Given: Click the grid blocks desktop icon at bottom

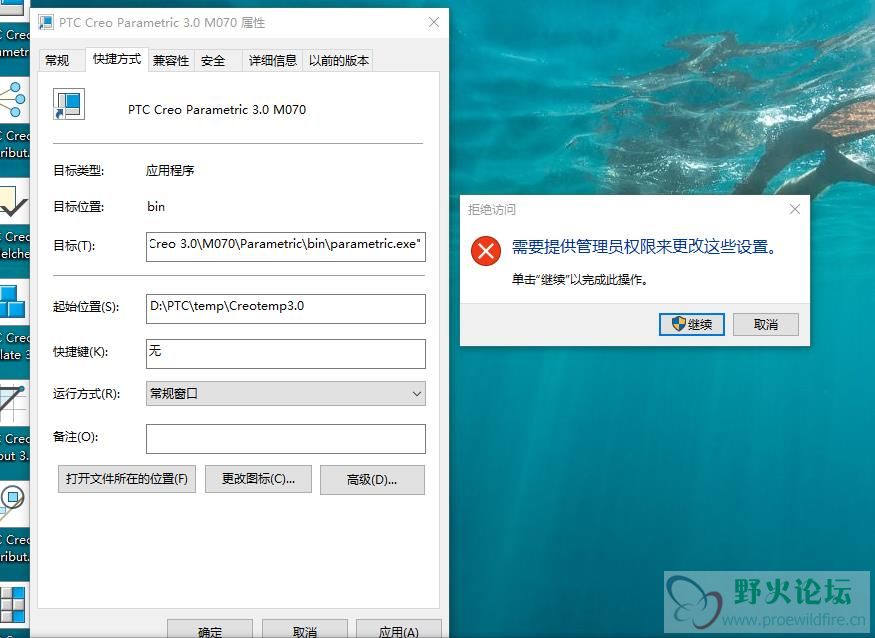Looking at the screenshot, I should click(x=13, y=605).
